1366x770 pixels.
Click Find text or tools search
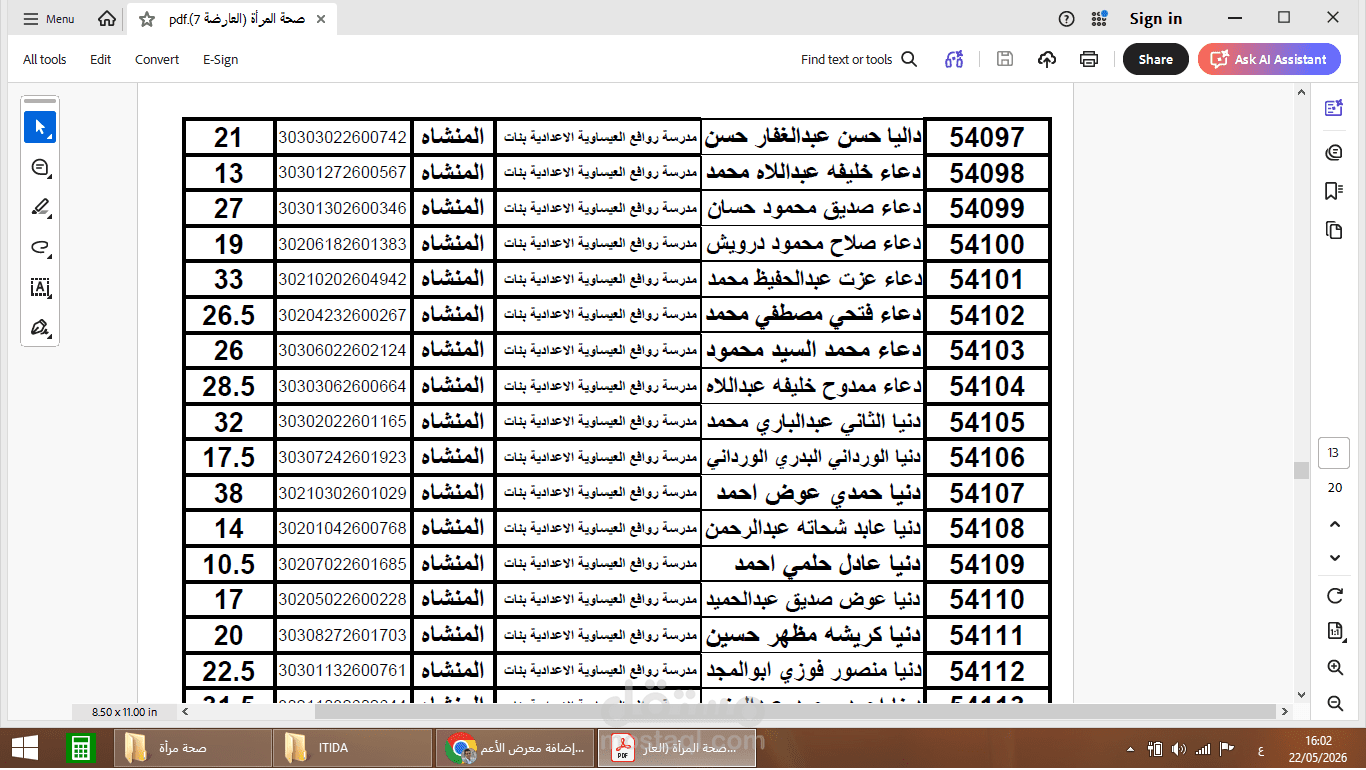click(x=859, y=59)
